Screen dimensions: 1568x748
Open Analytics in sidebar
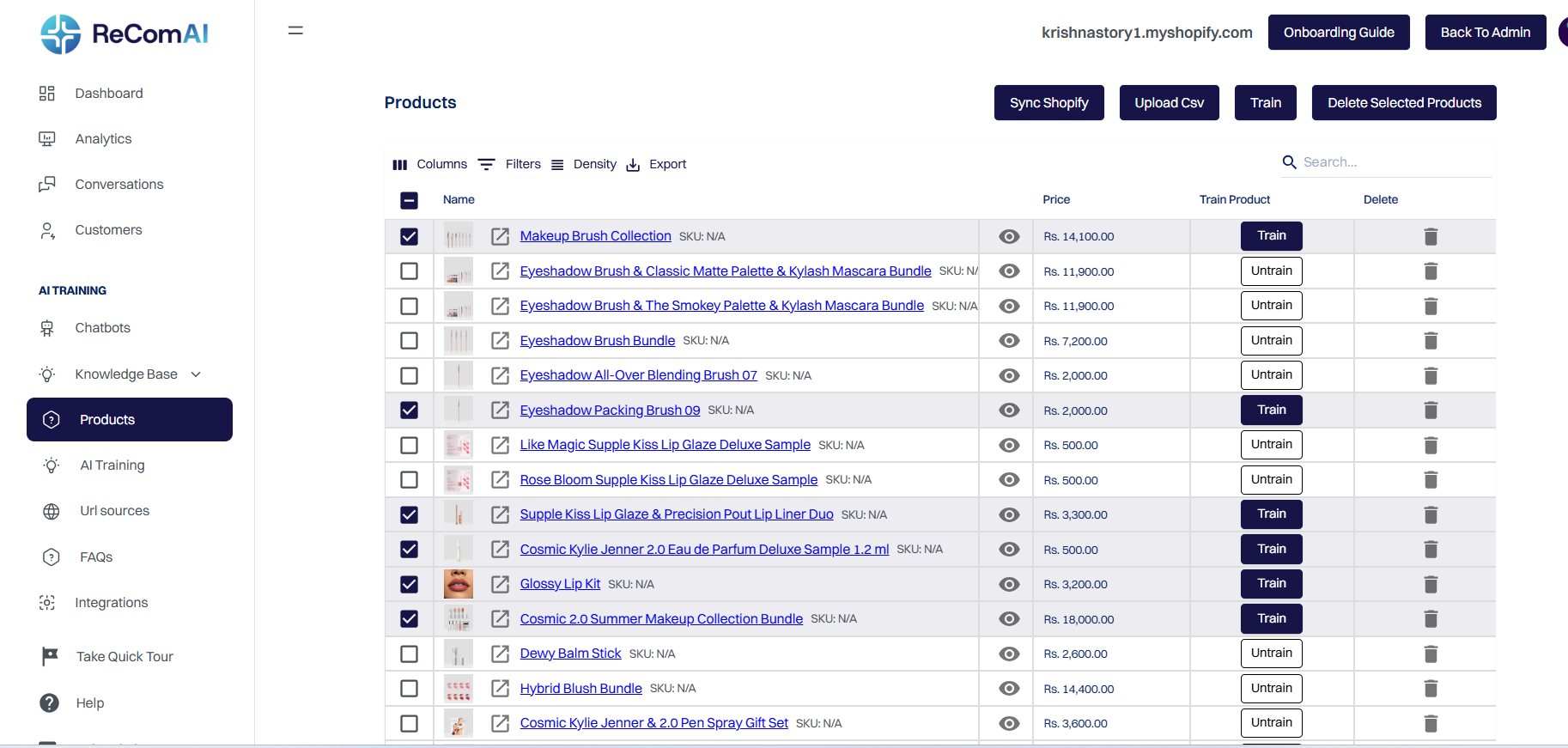pos(103,139)
